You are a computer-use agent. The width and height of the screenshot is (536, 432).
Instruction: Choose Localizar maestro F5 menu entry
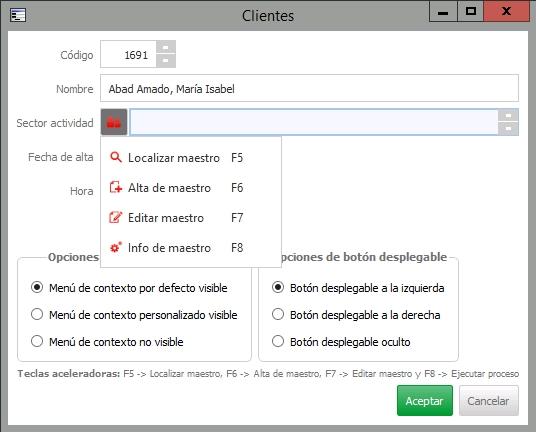191,158
